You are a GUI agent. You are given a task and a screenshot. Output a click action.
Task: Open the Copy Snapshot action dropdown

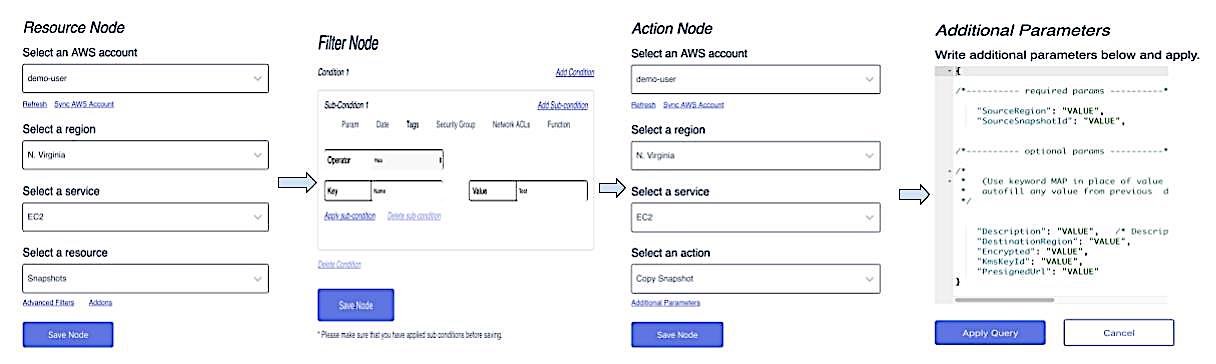pos(755,278)
